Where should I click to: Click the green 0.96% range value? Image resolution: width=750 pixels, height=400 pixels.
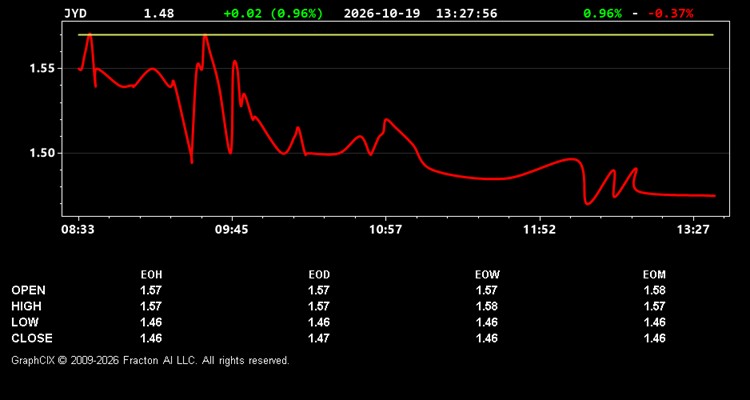tap(602, 13)
